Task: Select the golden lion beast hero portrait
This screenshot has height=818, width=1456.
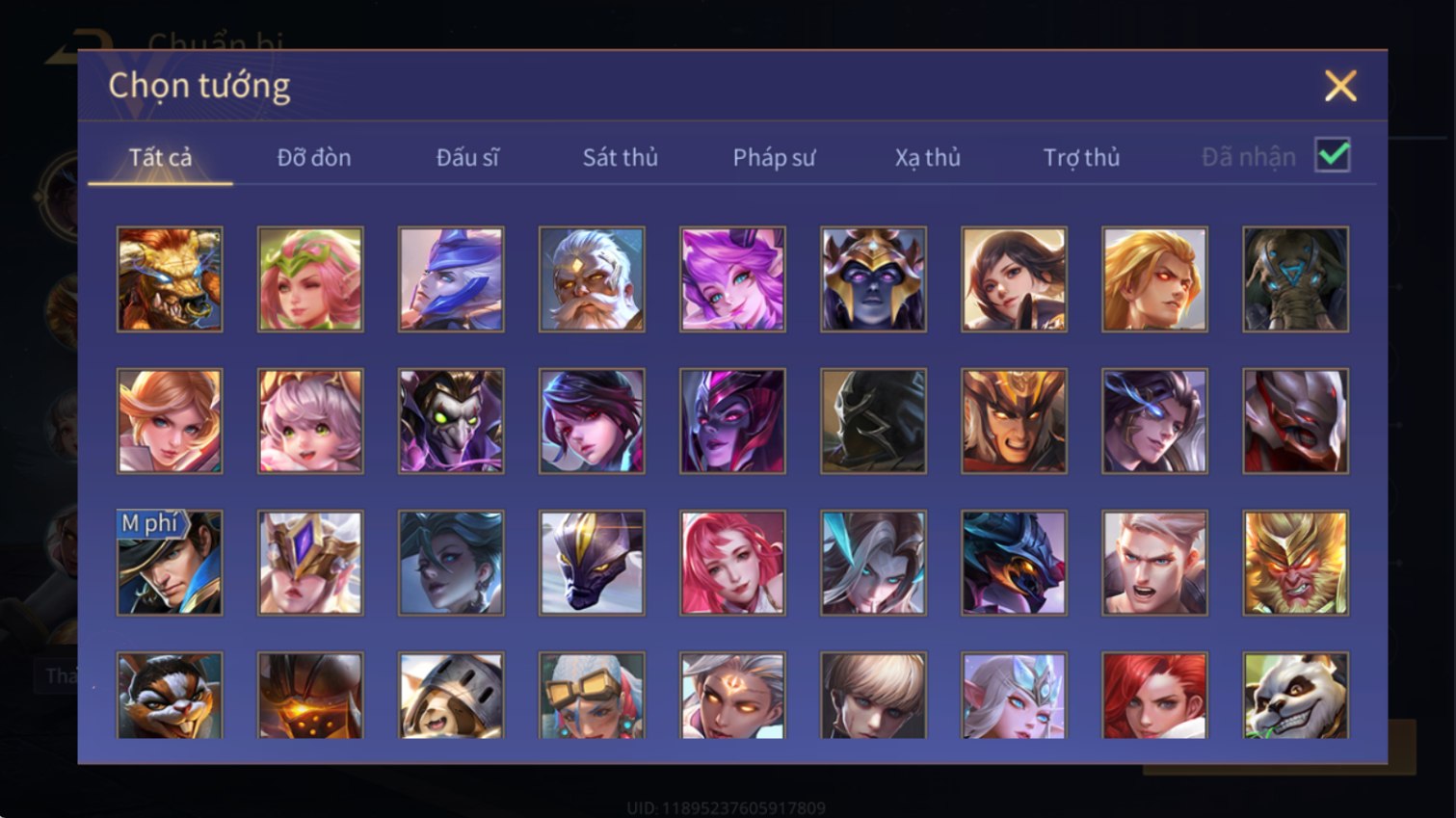Action: 170,279
